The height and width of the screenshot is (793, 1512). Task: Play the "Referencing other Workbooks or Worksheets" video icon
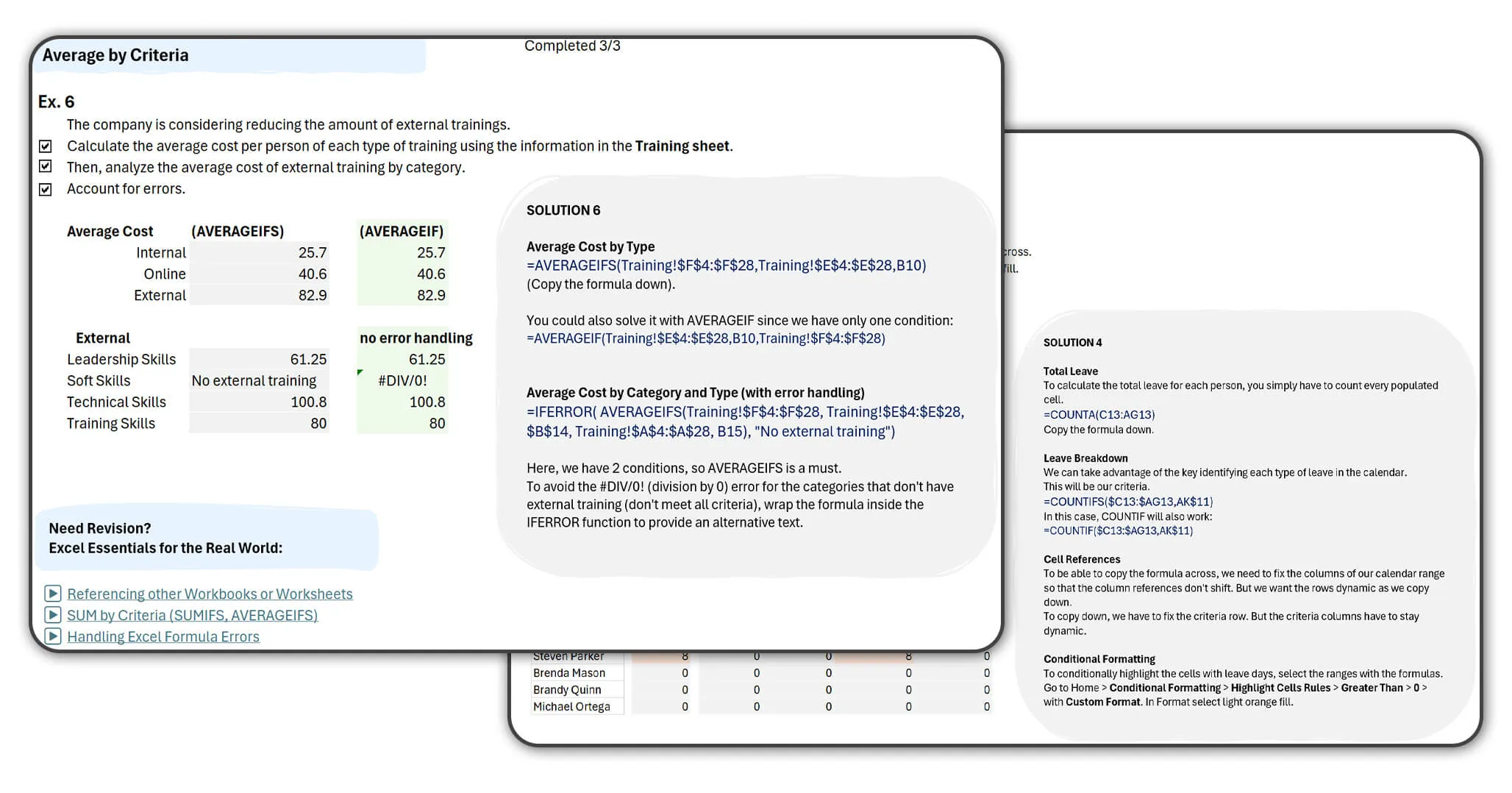[x=54, y=594]
